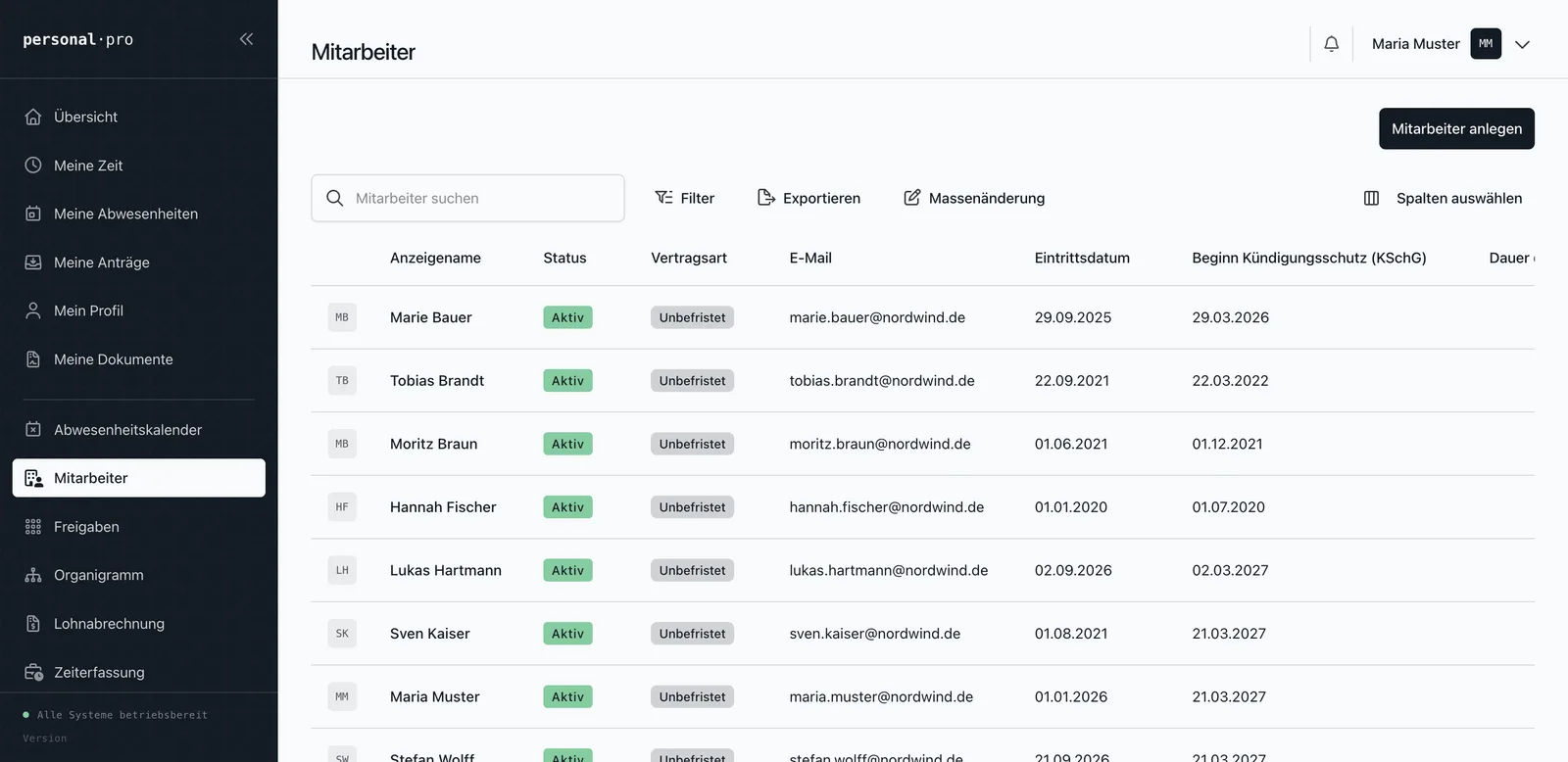Open Marie Bauer's employee record
1568x762 pixels.
(431, 317)
